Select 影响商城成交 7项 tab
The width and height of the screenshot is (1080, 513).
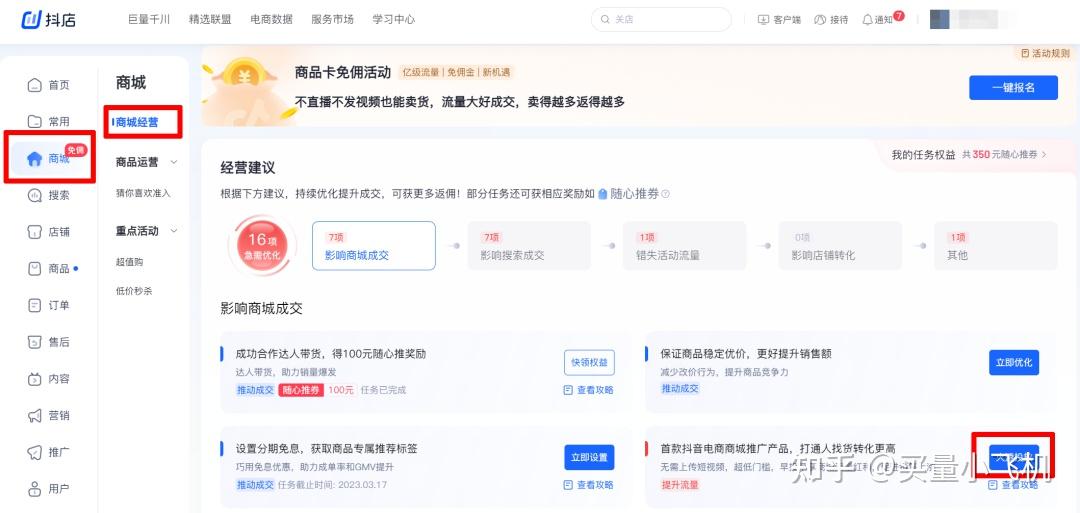pyautogui.click(x=374, y=246)
